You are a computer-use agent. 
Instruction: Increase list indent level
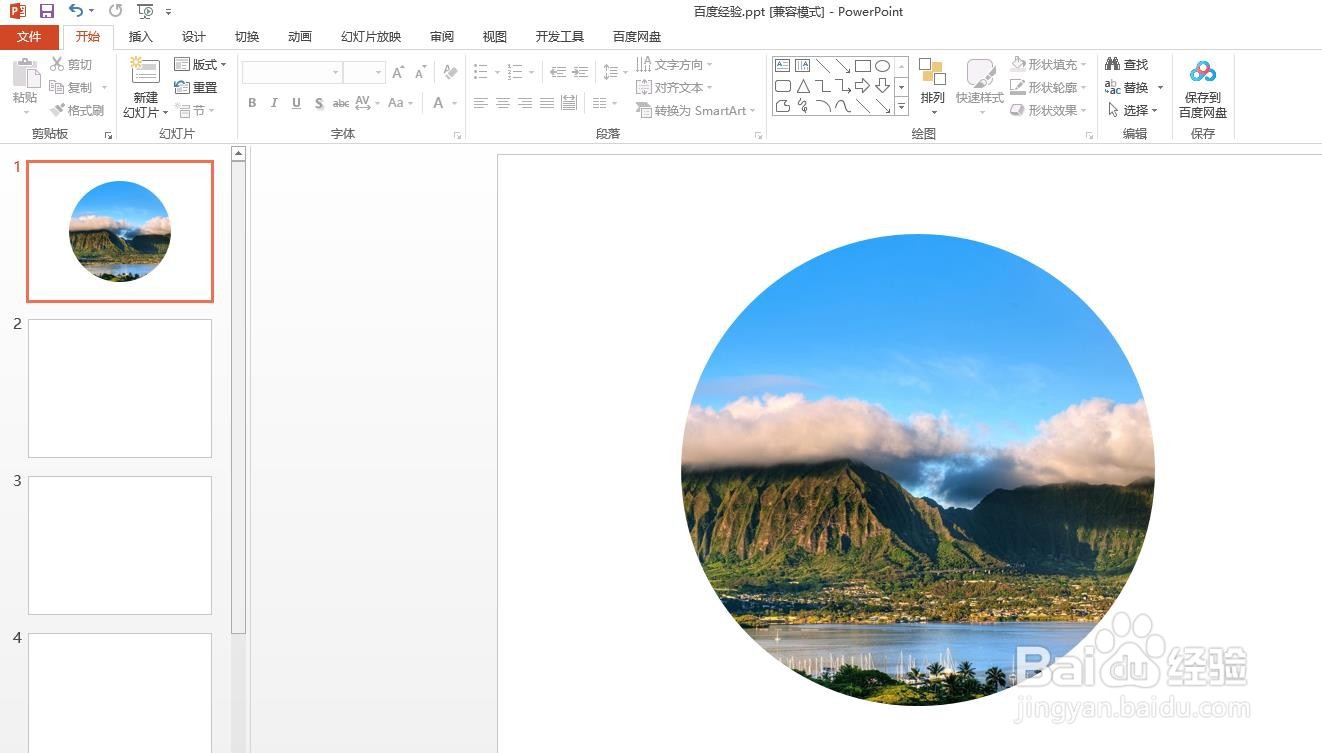click(x=580, y=72)
